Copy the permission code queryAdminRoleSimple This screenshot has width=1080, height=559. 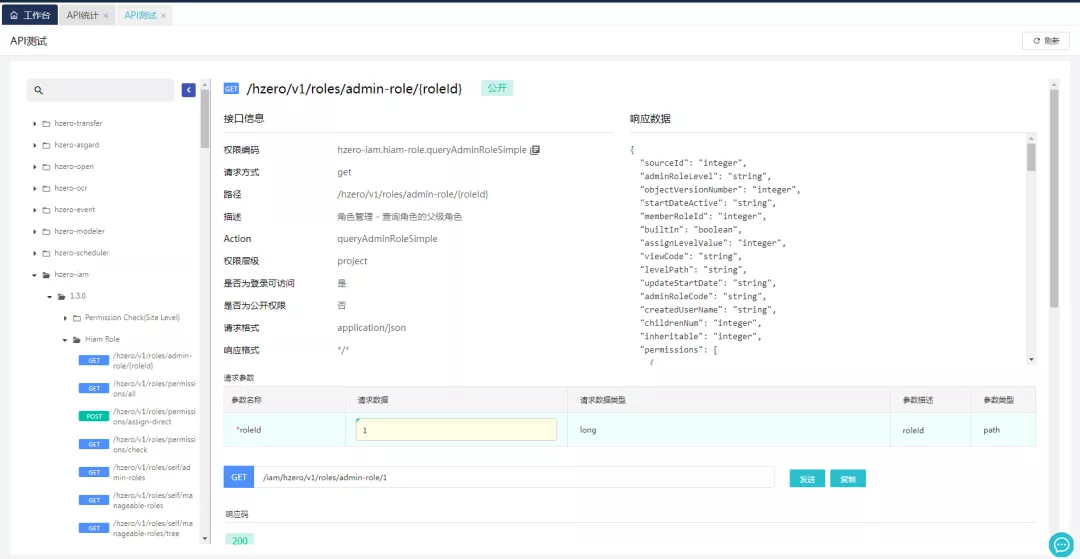(535, 150)
